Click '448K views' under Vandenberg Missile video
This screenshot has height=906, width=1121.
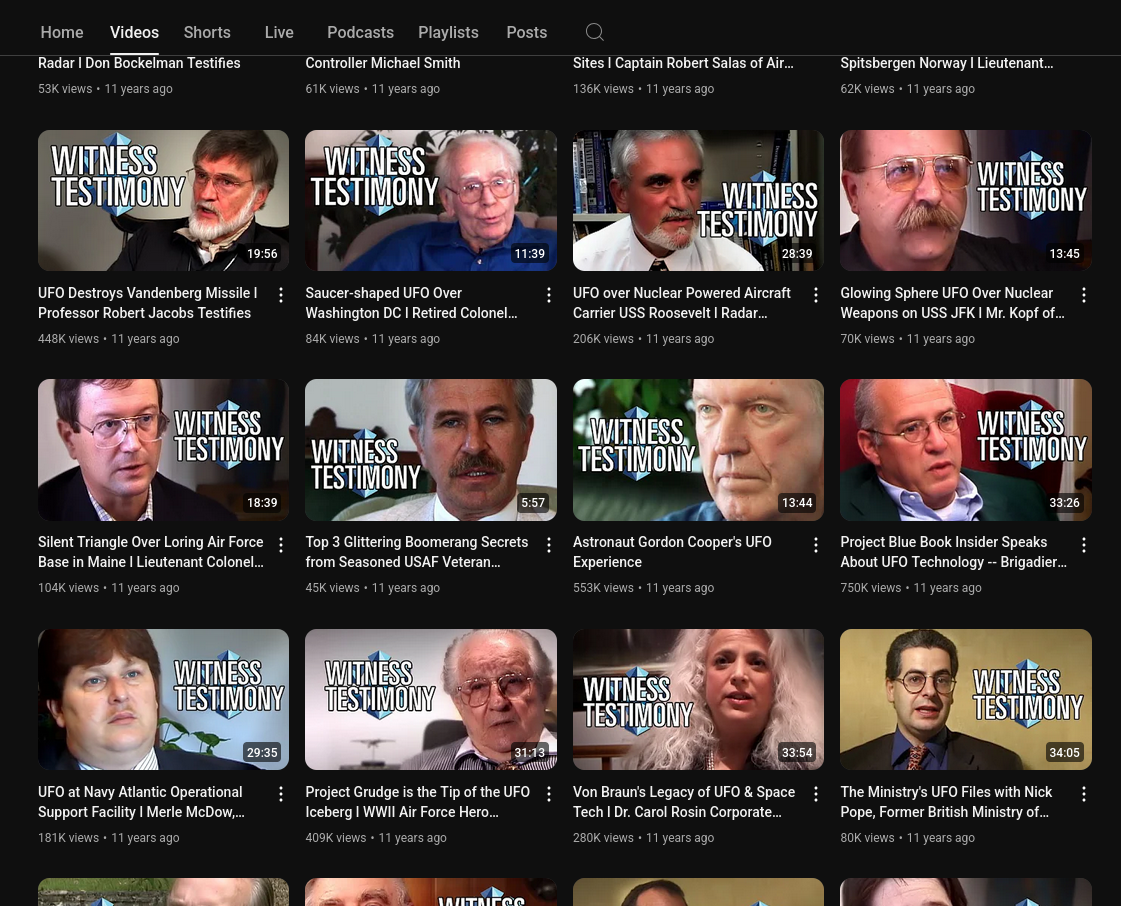click(69, 338)
